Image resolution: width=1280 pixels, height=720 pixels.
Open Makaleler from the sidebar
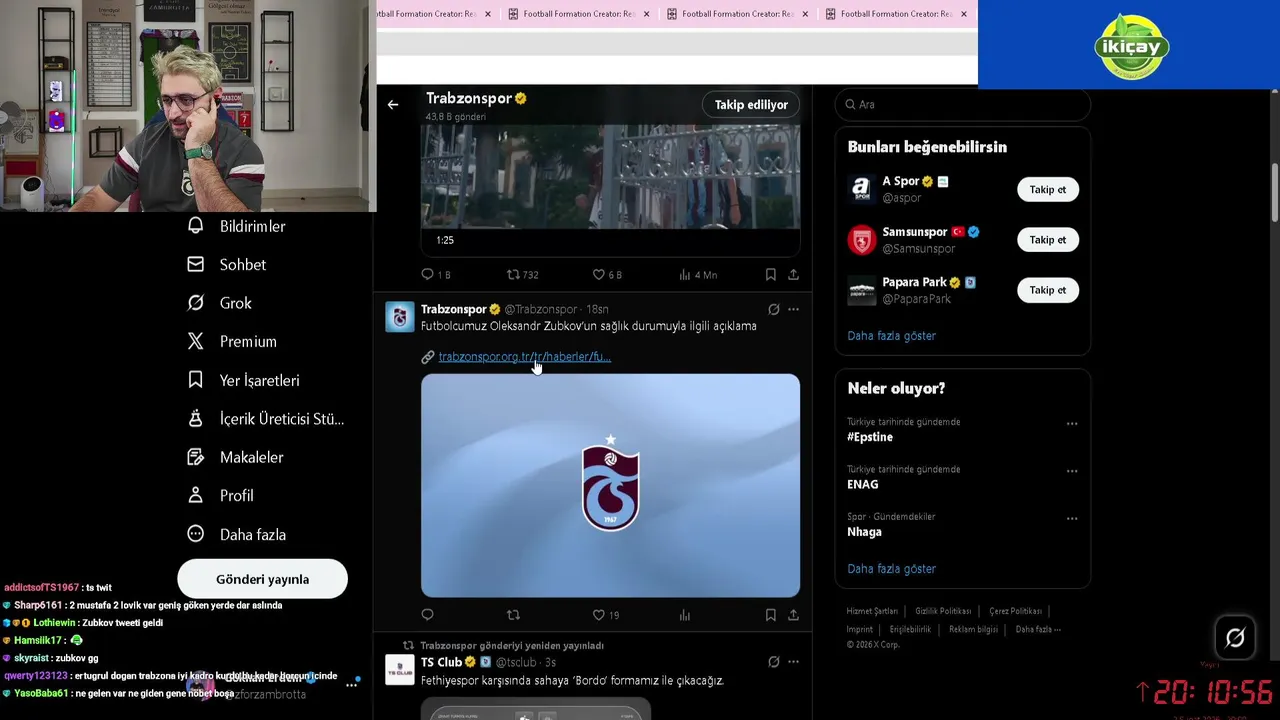pos(236,457)
